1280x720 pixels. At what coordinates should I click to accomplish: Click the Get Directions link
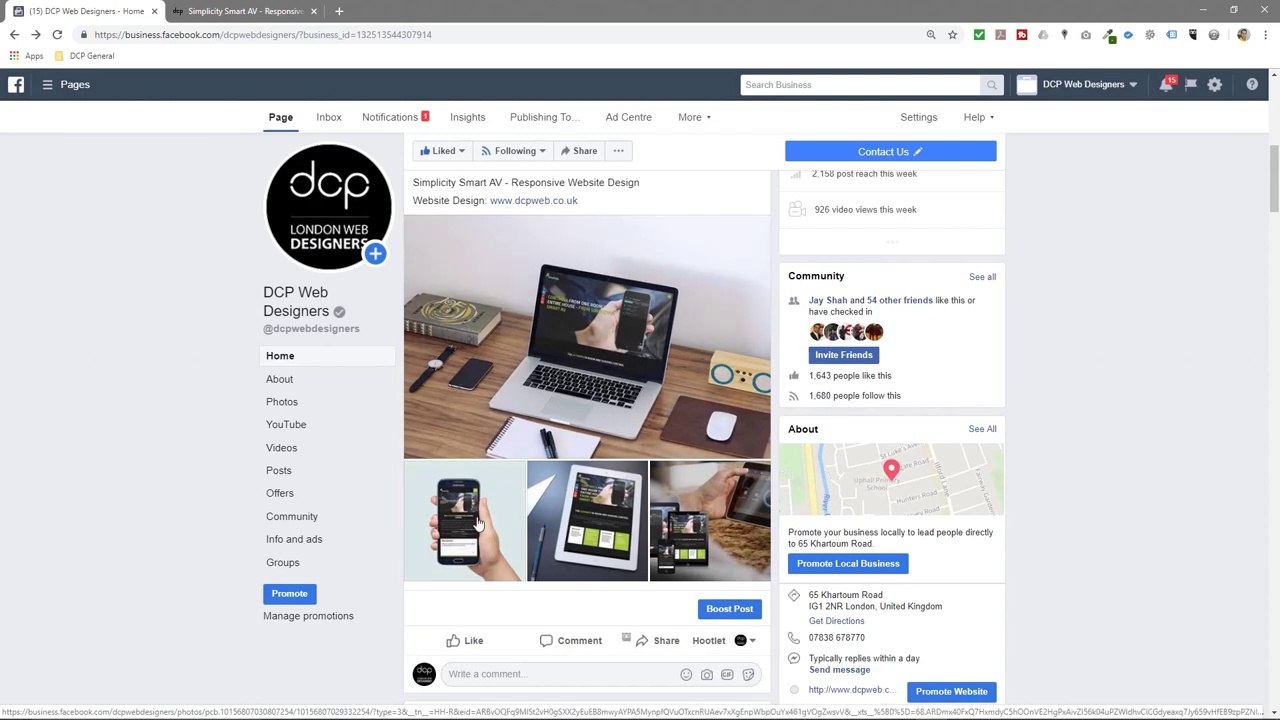tap(836, 621)
